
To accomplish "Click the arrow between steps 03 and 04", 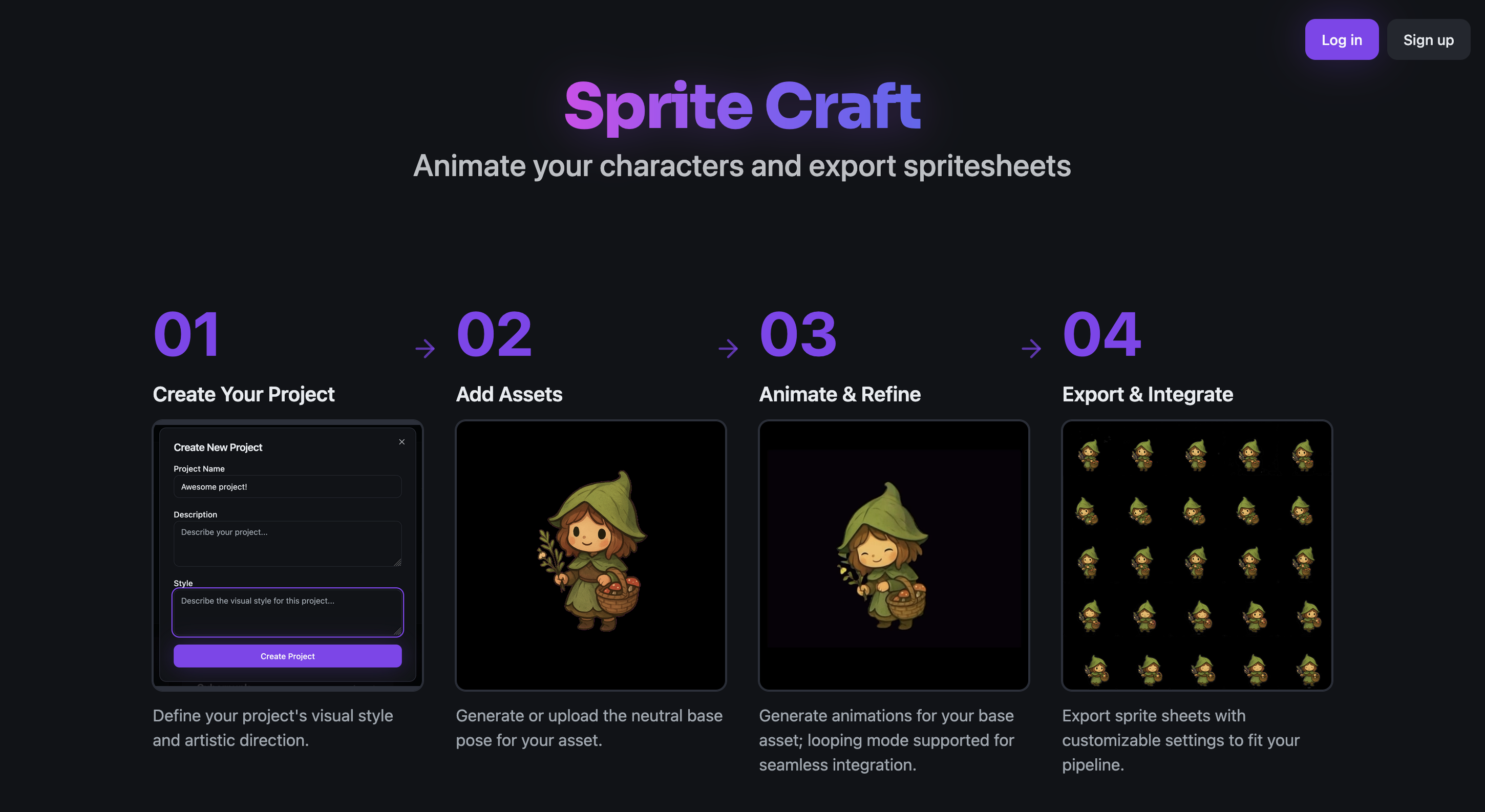I will 1031,349.
